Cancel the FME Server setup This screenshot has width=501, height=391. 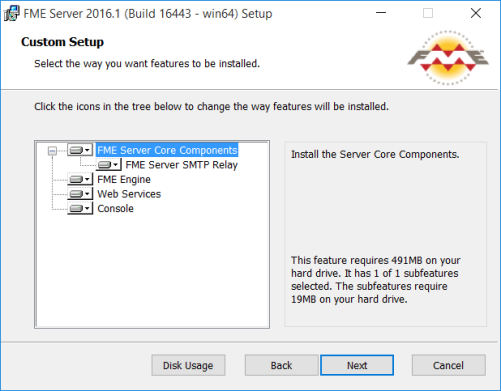448,365
